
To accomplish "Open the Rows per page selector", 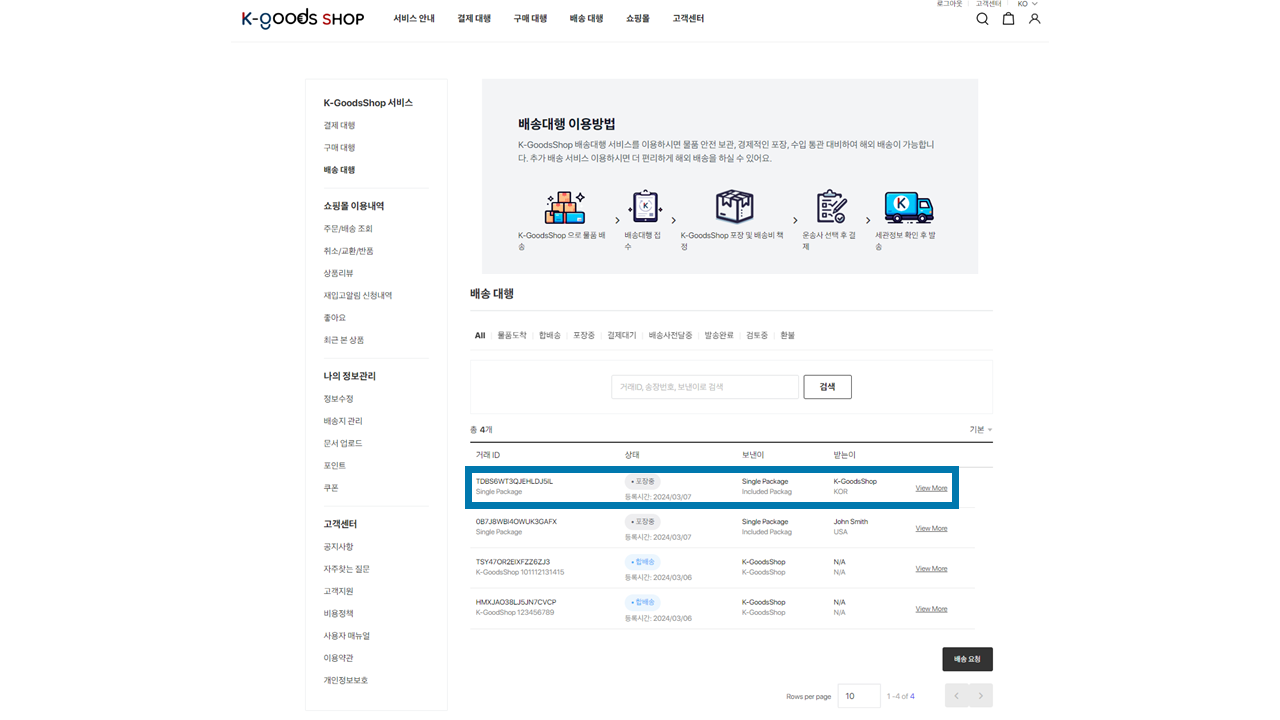I will (859, 696).
